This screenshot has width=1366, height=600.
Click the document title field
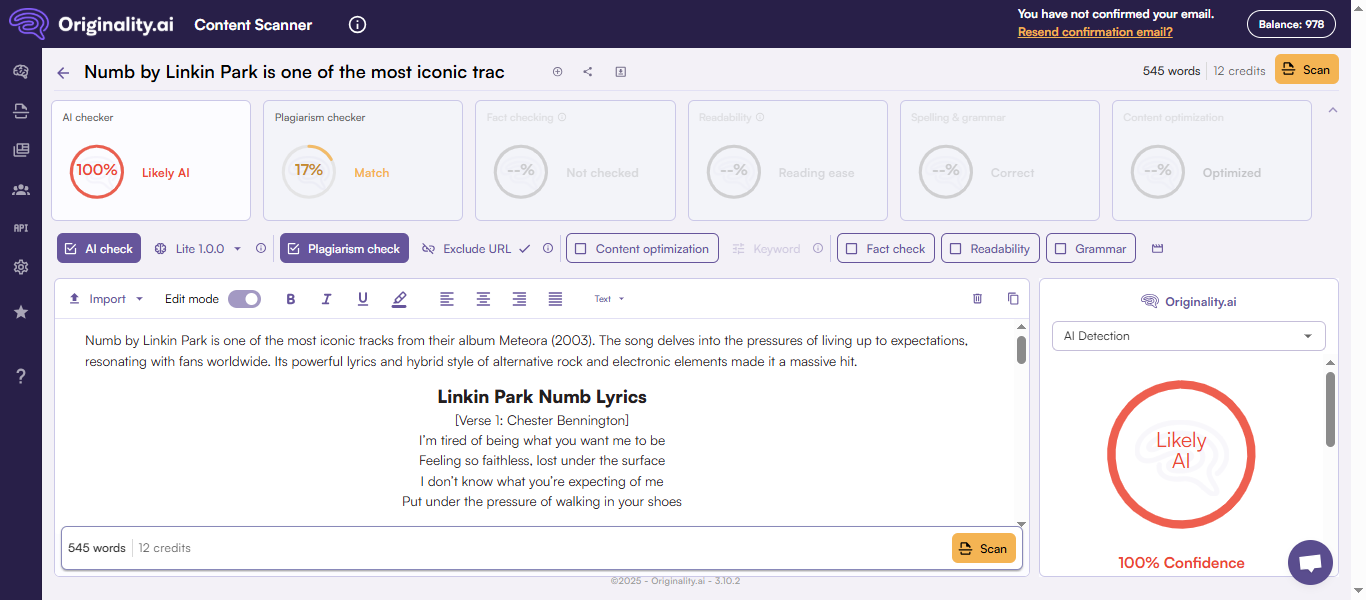[295, 72]
